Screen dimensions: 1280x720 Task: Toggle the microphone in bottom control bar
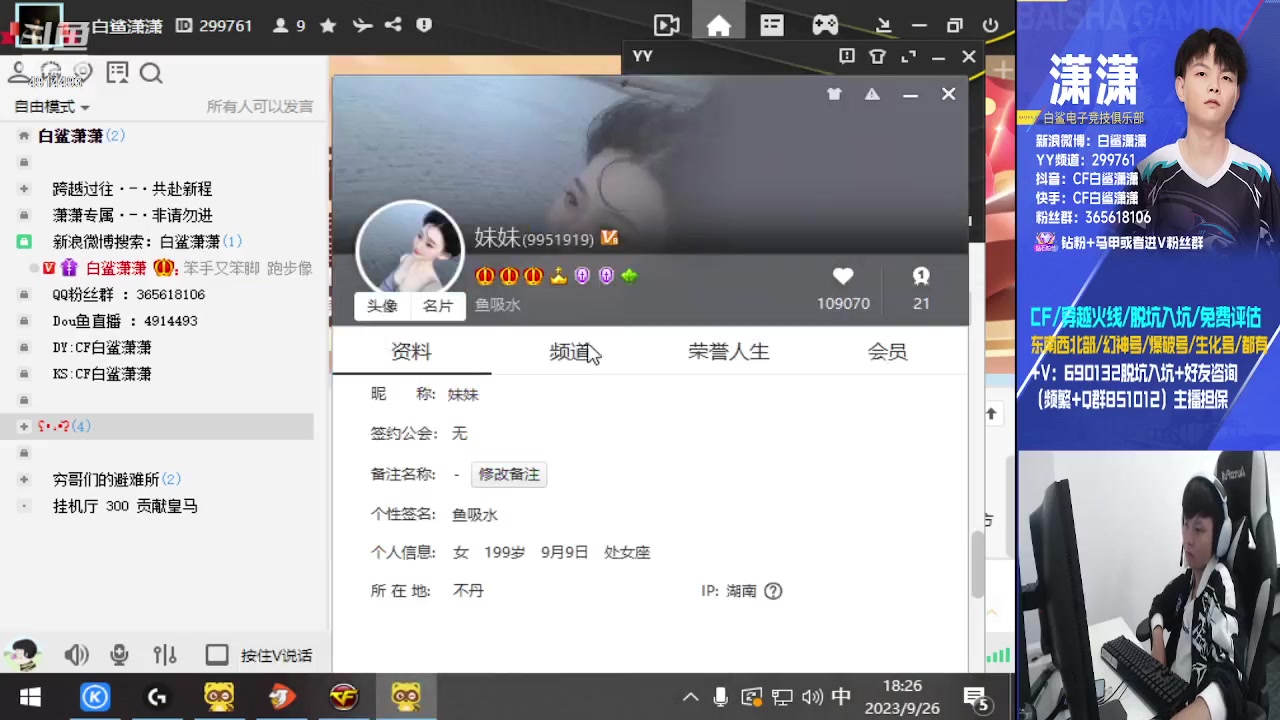pyautogui.click(x=119, y=655)
